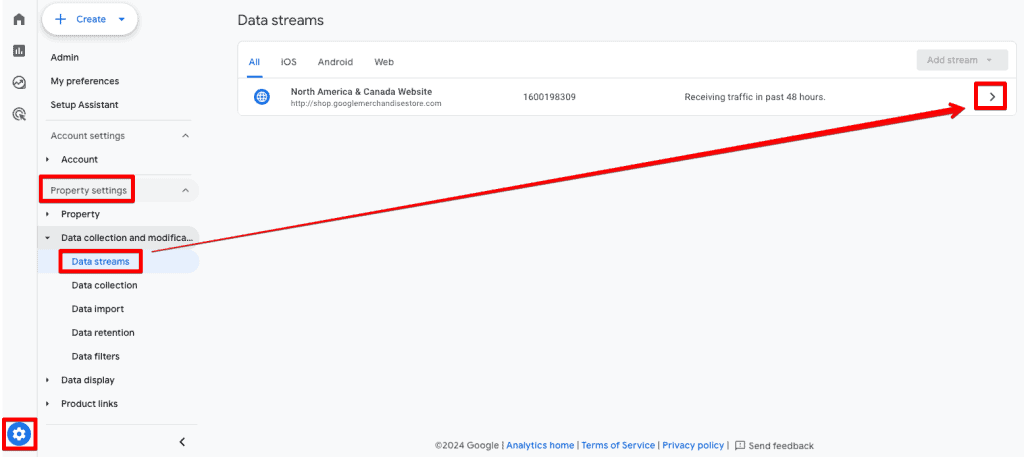Viewport: 1024px width, 457px height.
Task: Select Data streams in the sidebar
Action: (101, 262)
